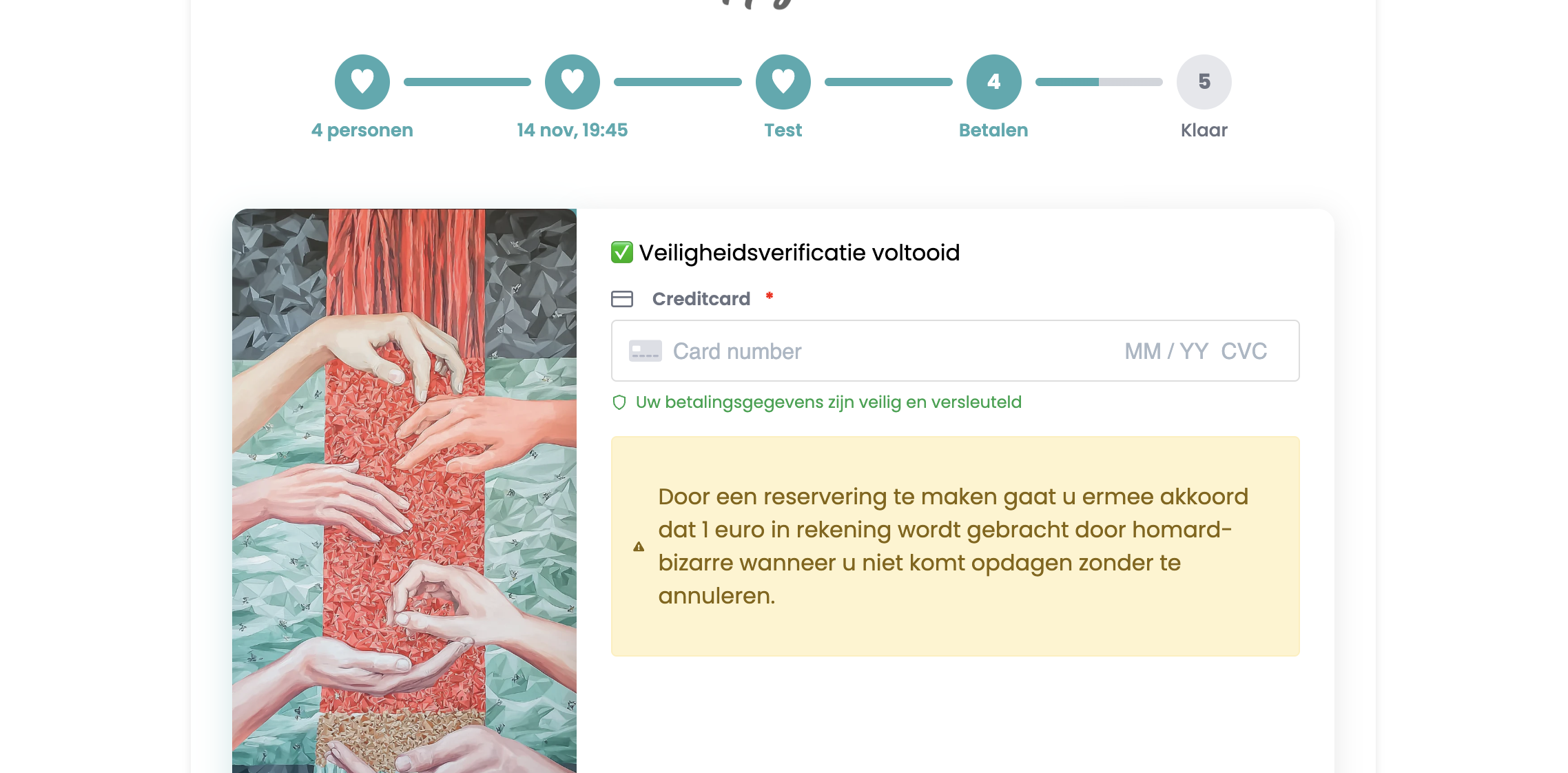Click the progress bar between steps 4 and 5
This screenshot has height=773, width=1568.
[x=1099, y=82]
